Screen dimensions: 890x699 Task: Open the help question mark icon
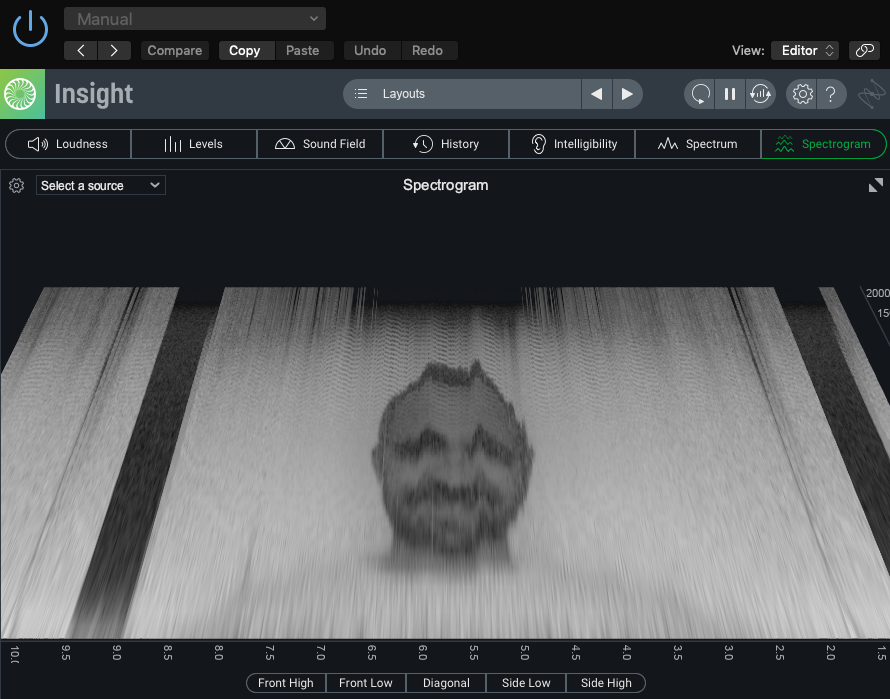point(832,94)
